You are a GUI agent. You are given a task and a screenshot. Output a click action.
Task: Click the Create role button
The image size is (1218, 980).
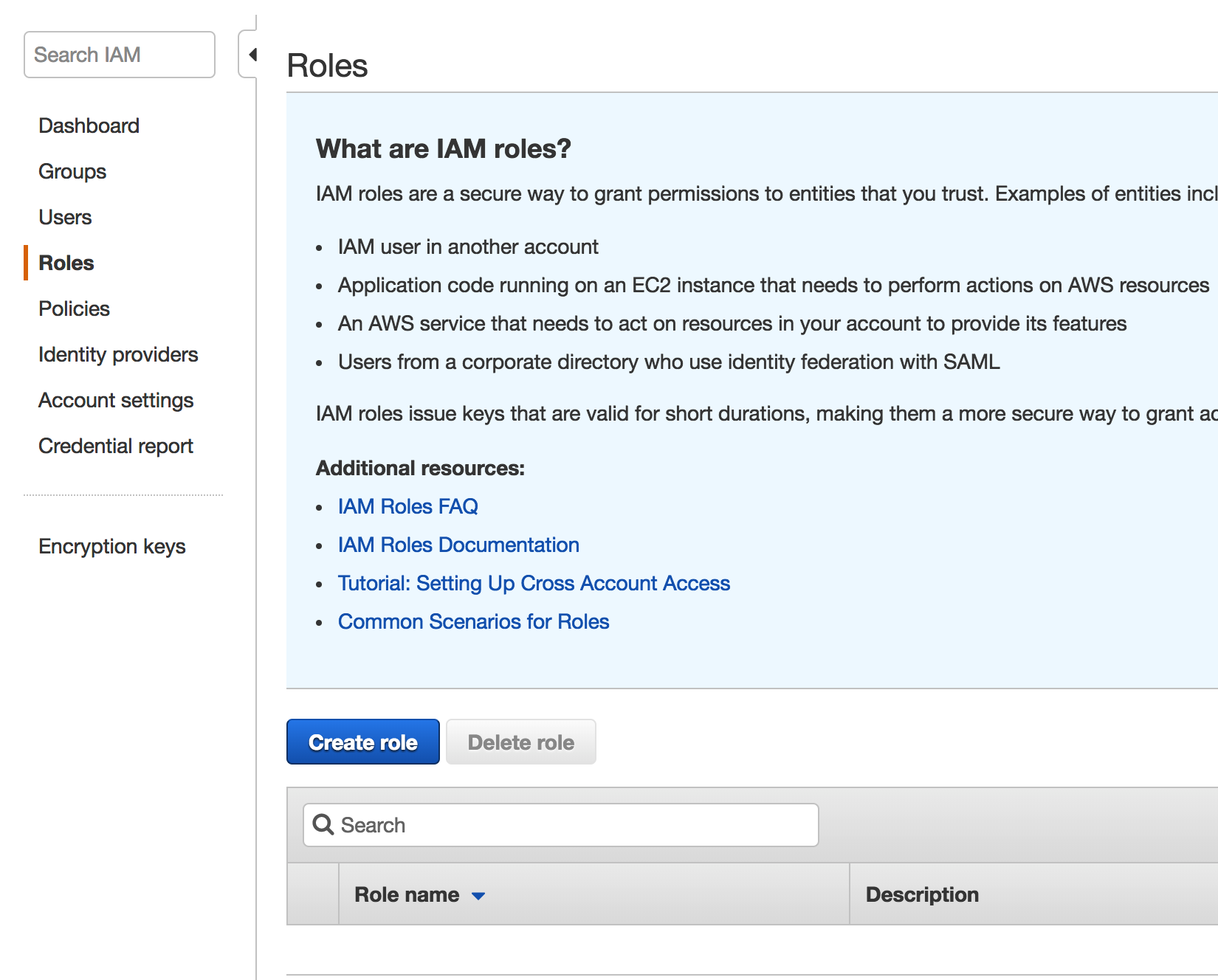click(363, 742)
